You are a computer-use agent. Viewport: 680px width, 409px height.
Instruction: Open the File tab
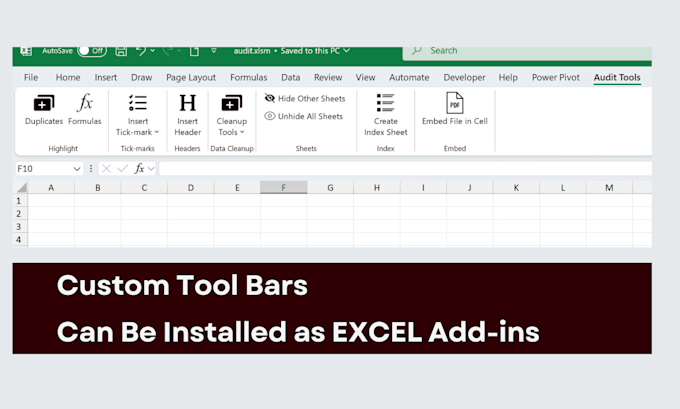coord(31,77)
